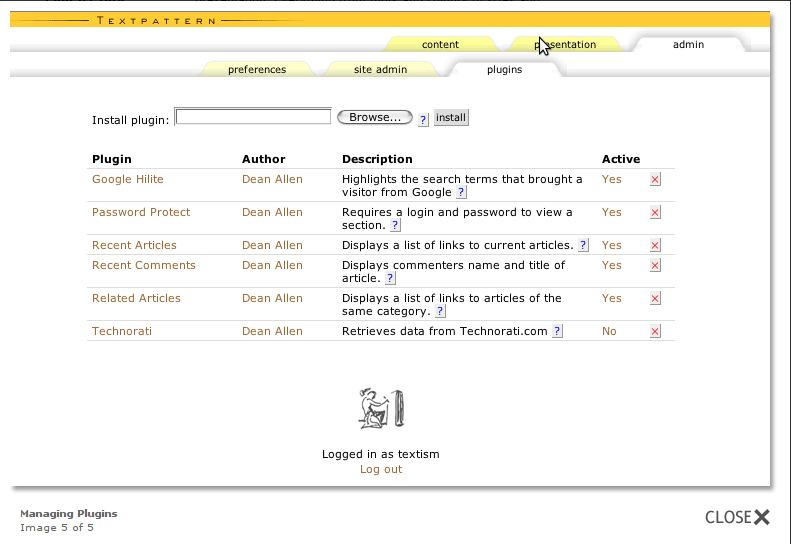Open the Password Protect plugin link
Viewport: 791px width, 544px height.
pyautogui.click(x=141, y=212)
